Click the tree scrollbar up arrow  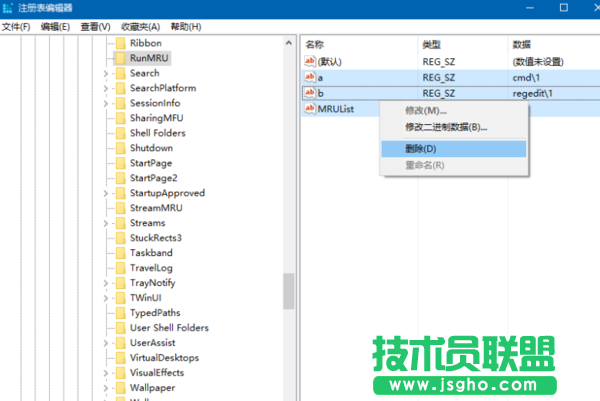click(289, 43)
